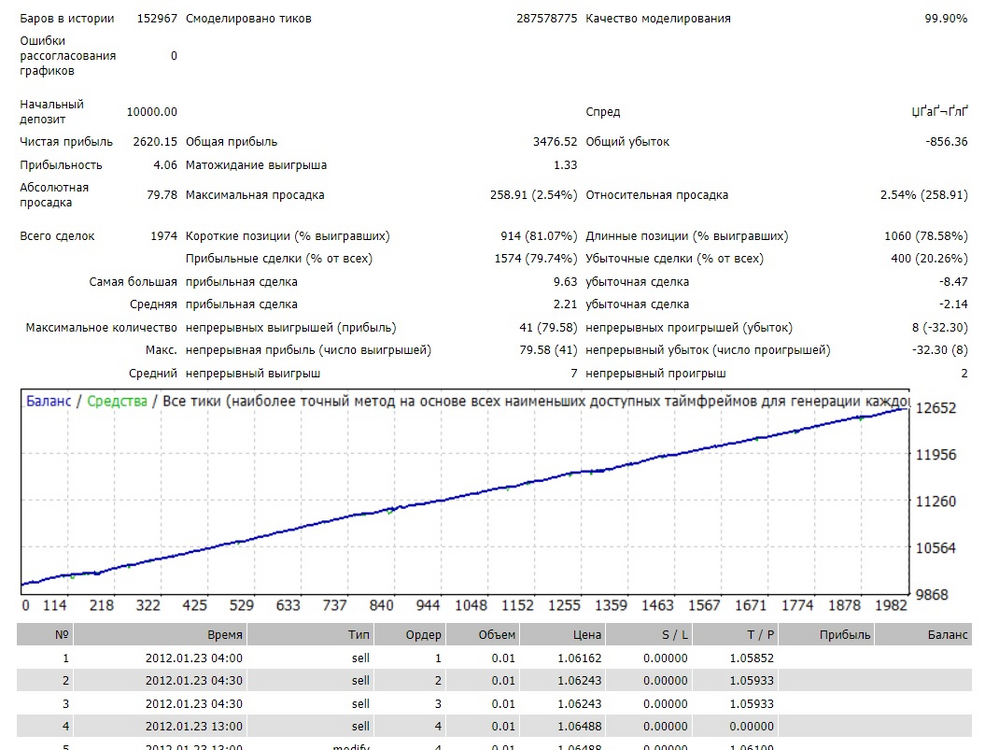999x750 pixels.
Task: Click the Всего сделок value 1974
Action: point(164,236)
